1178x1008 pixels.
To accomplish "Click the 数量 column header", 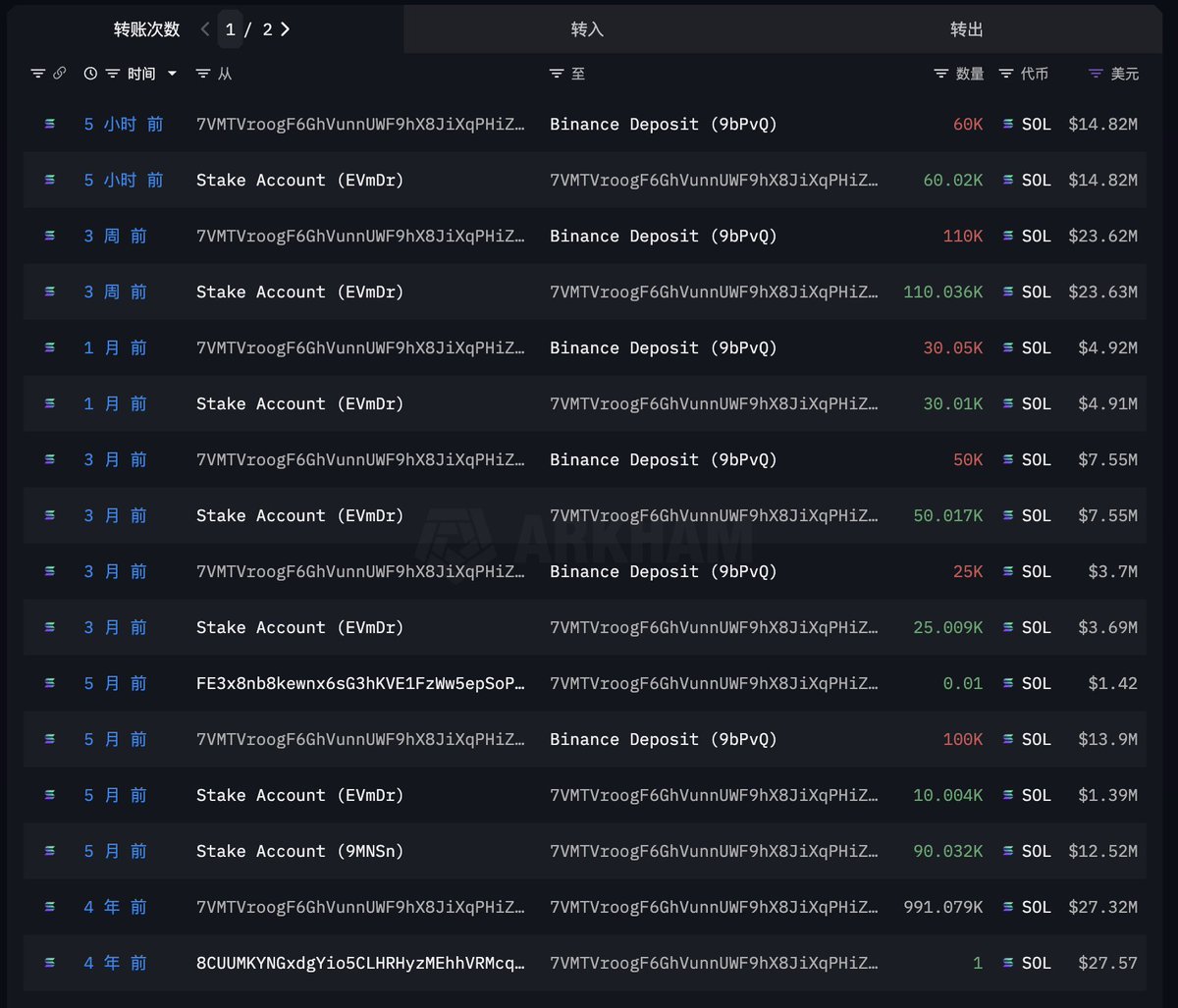I will click(970, 74).
